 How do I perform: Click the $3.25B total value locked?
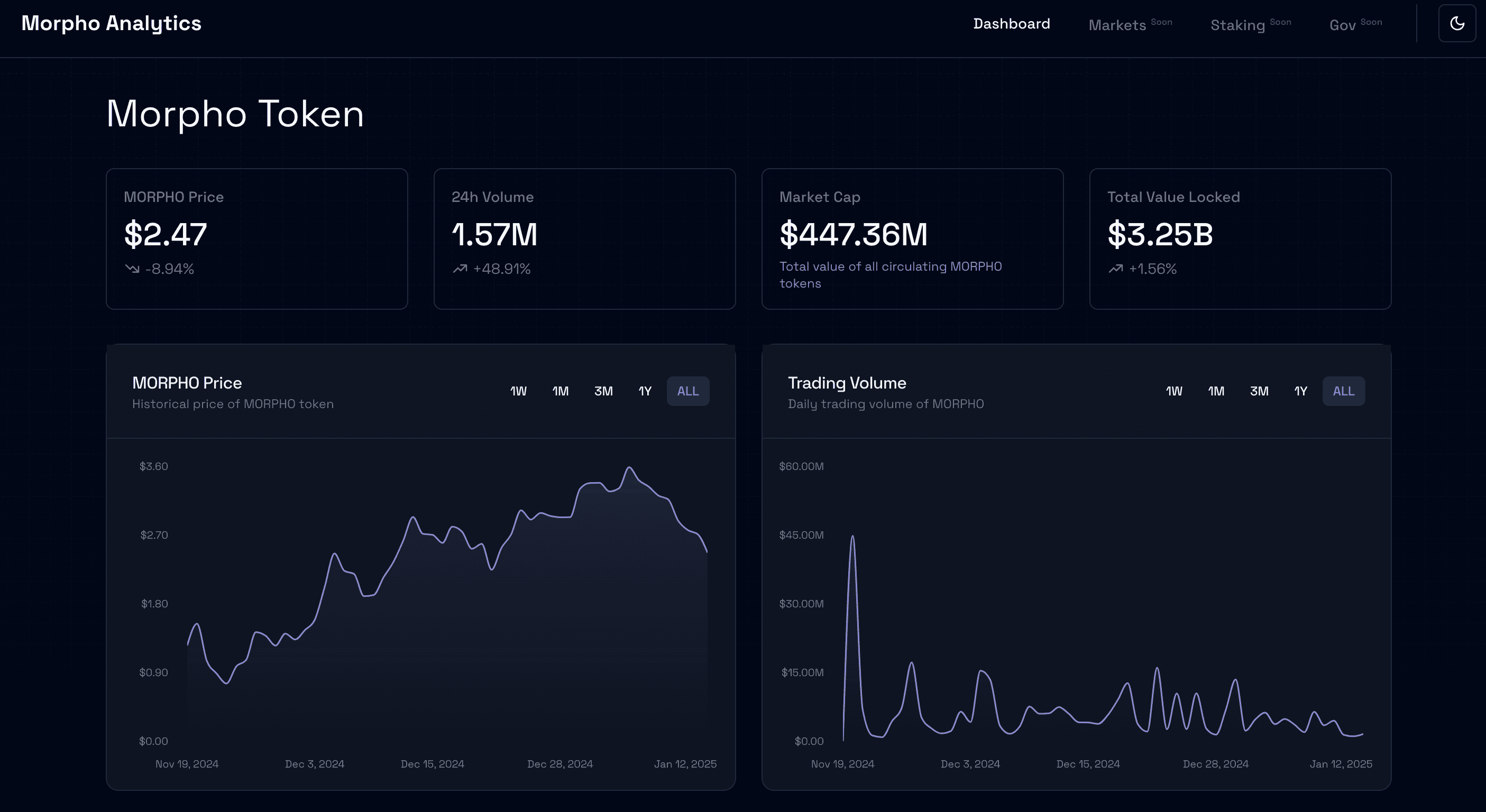pos(1160,234)
